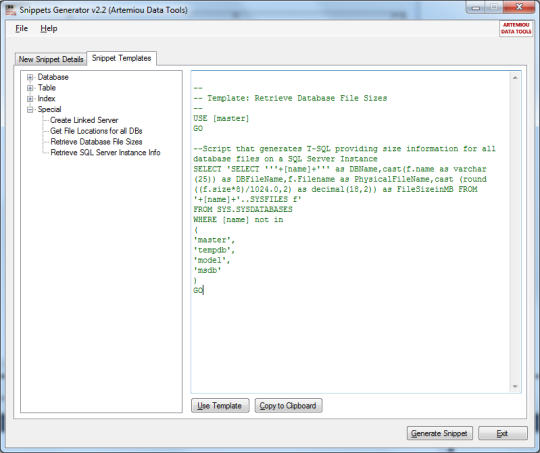Expand the Table tree node
Screen dimensions: 540x453
pyautogui.click(x=30, y=88)
